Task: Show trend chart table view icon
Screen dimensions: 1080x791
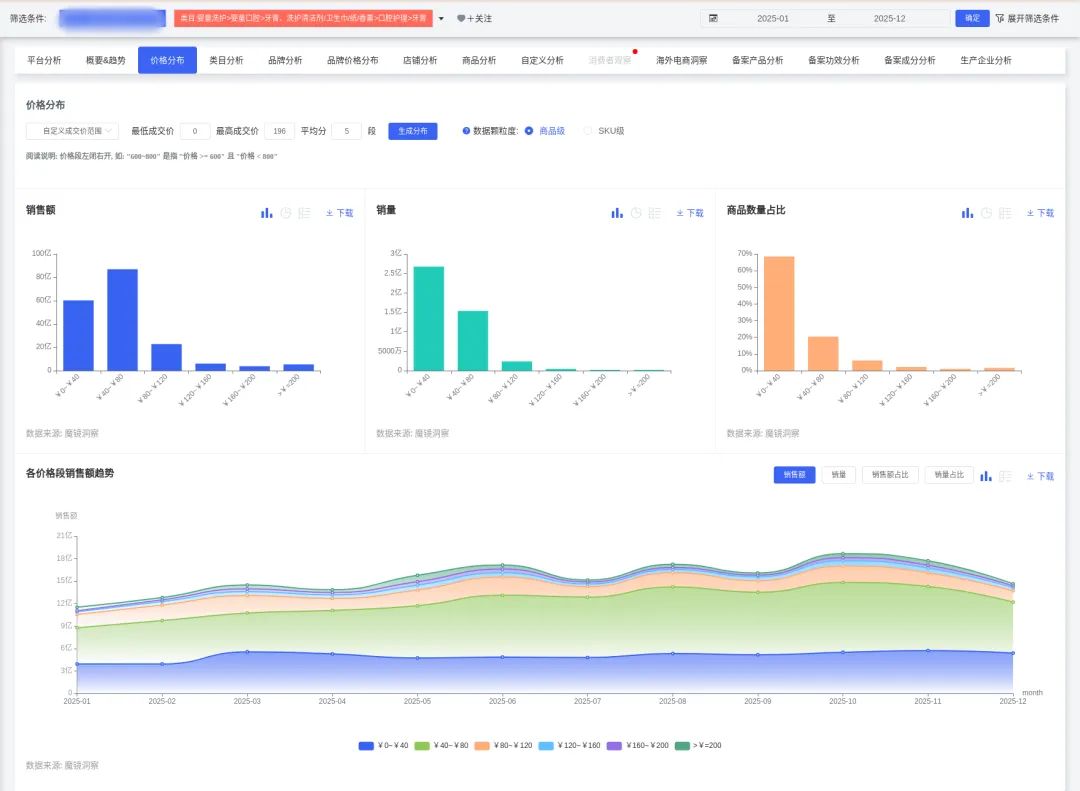Action: 1006,476
